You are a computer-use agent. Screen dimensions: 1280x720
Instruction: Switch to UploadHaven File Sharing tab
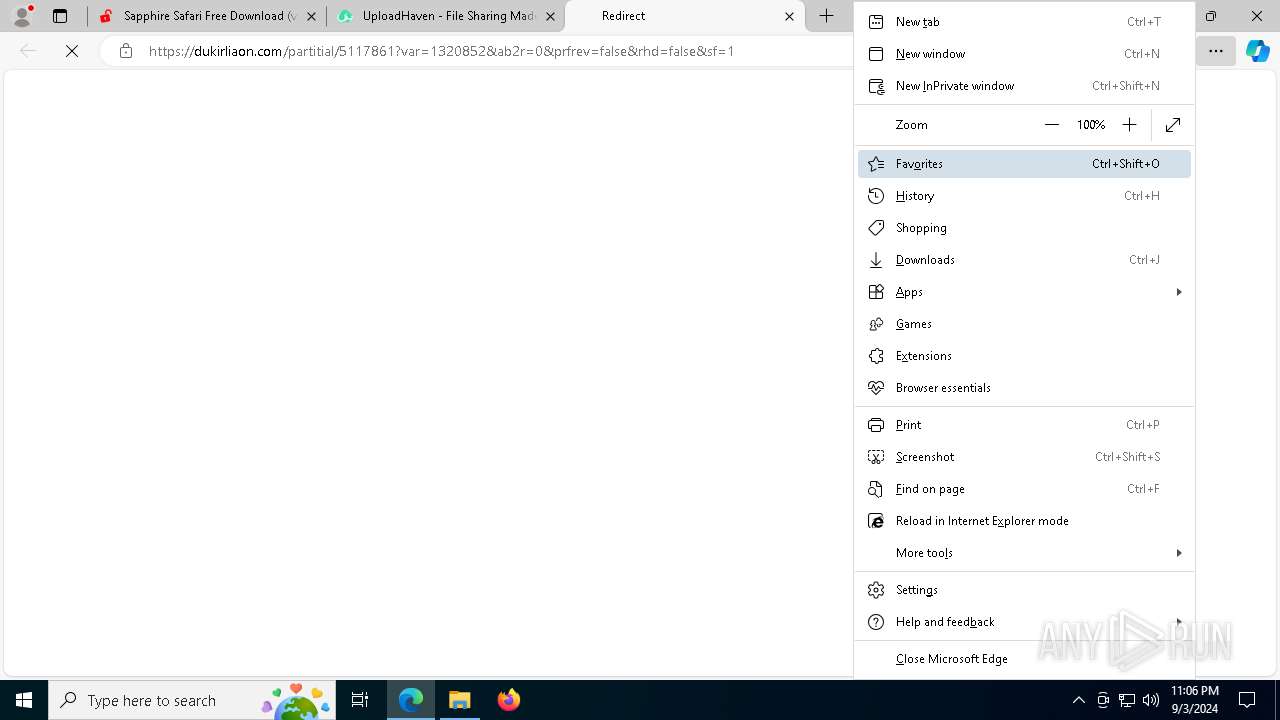446,16
